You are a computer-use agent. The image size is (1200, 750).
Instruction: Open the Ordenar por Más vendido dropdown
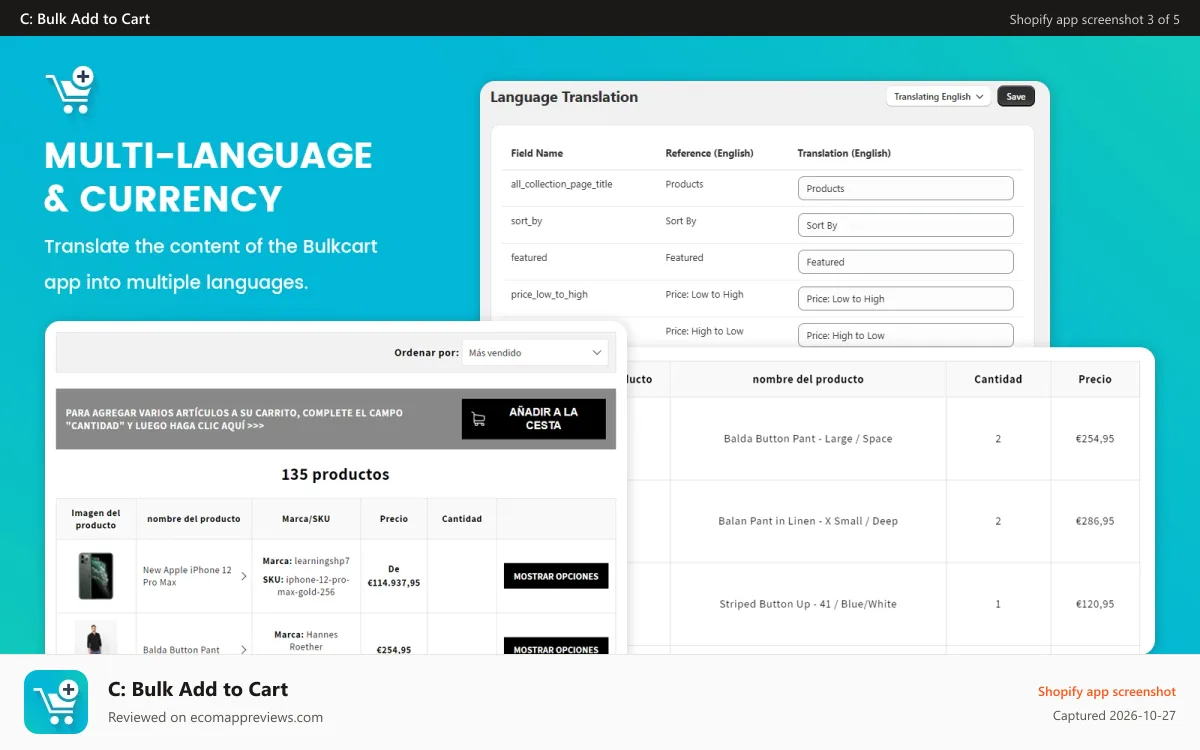click(535, 352)
